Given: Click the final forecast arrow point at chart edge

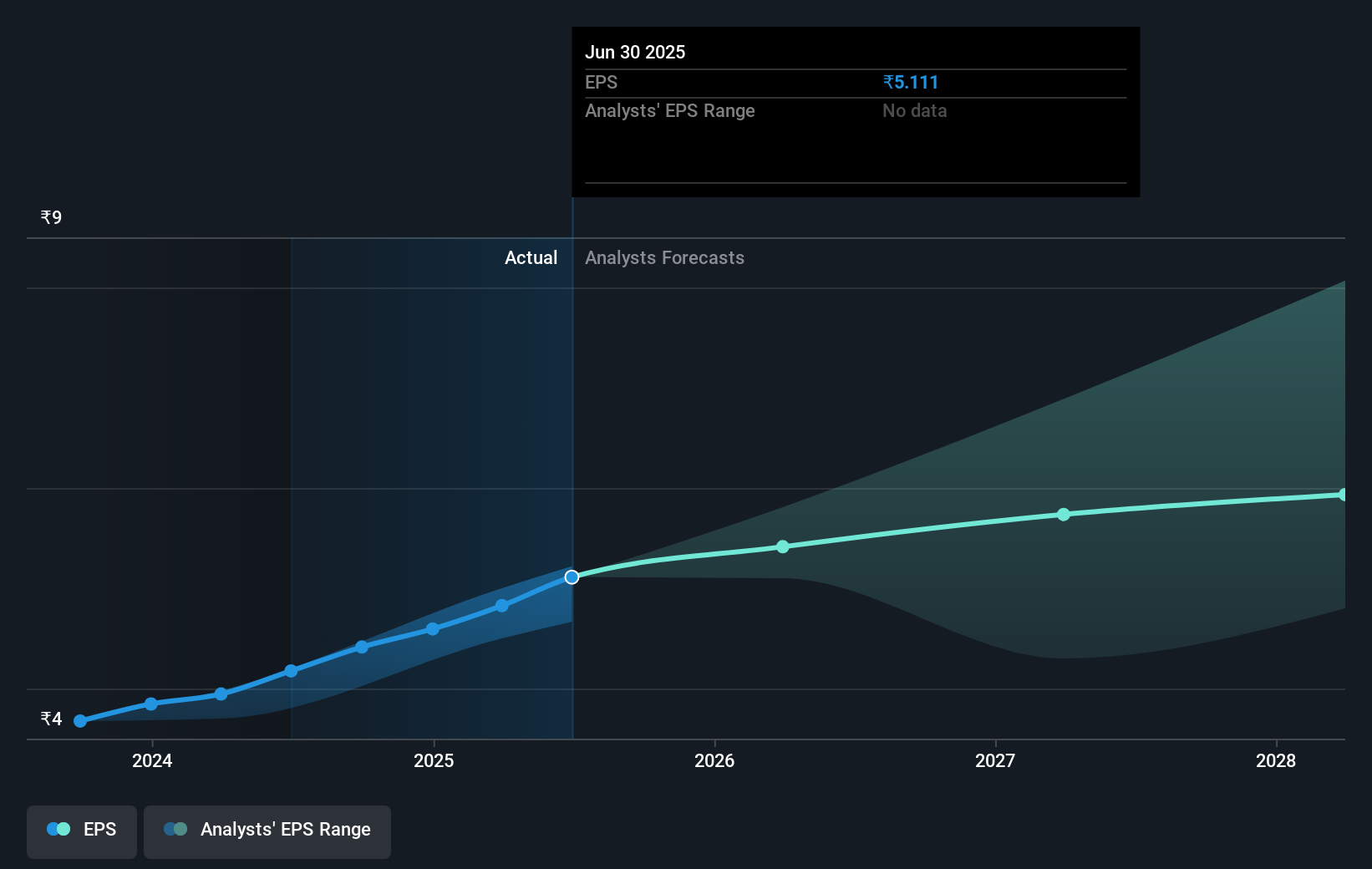Looking at the screenshot, I should click(1343, 494).
